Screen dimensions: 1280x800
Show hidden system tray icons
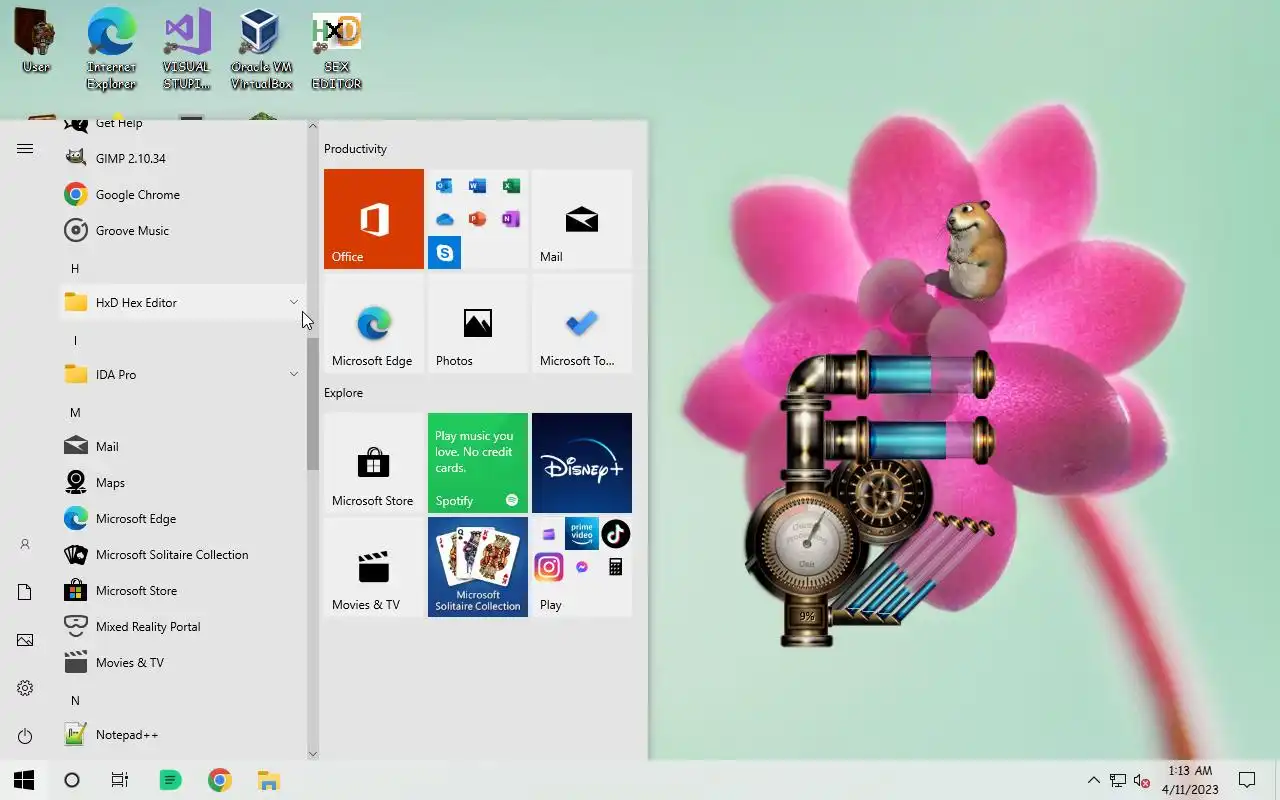(1093, 780)
